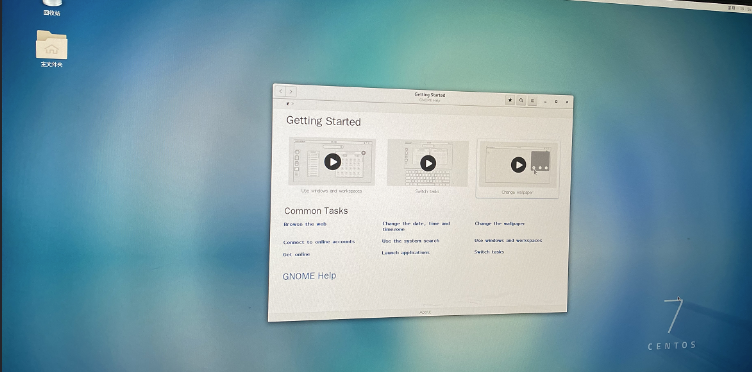This screenshot has width=752, height=372.
Task: Open the Launch applications link
Action: [405, 253]
